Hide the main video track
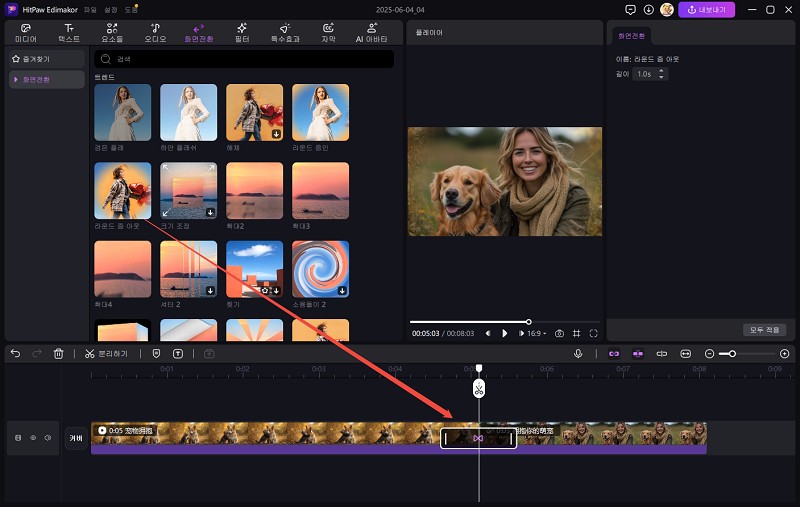800x507 pixels. tap(33, 438)
